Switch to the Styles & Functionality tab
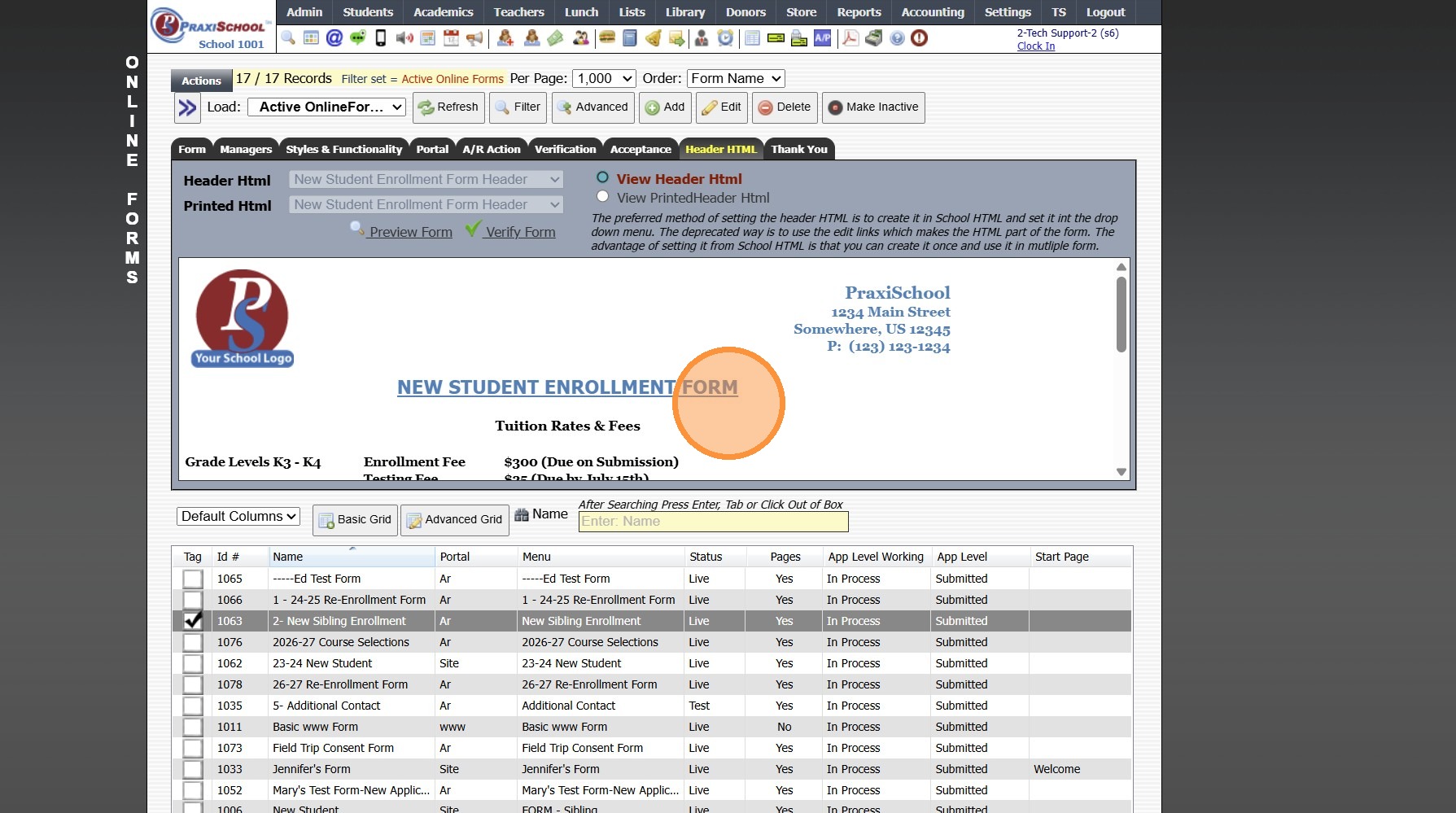The height and width of the screenshot is (813, 1456). (x=343, y=149)
